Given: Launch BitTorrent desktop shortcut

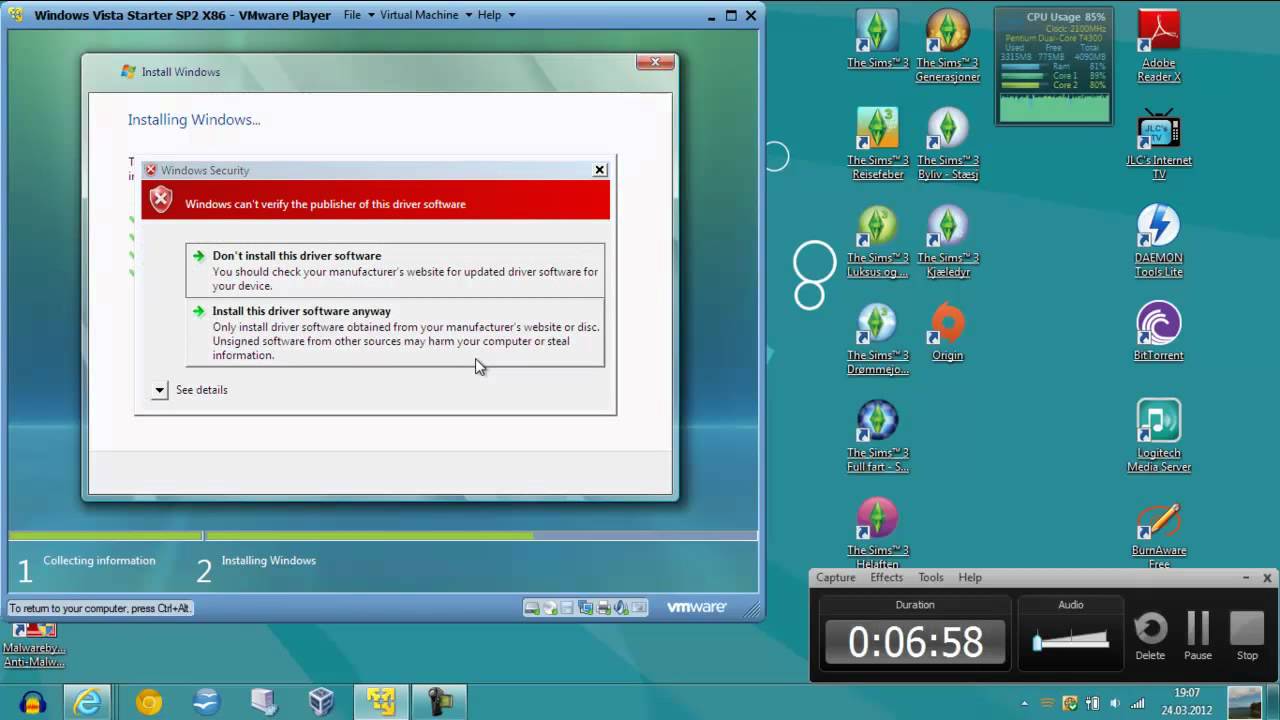Looking at the screenshot, I should [x=1159, y=332].
